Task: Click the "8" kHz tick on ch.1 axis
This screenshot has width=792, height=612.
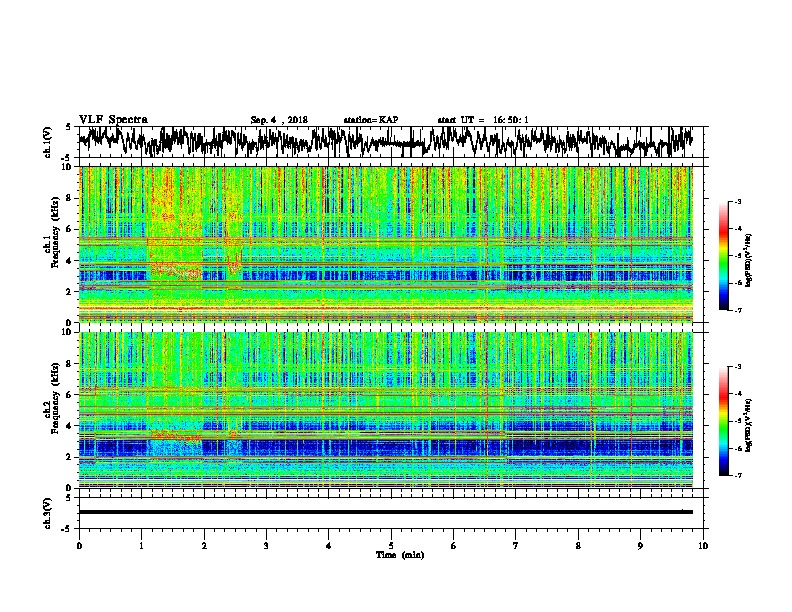Action: [x=69, y=198]
